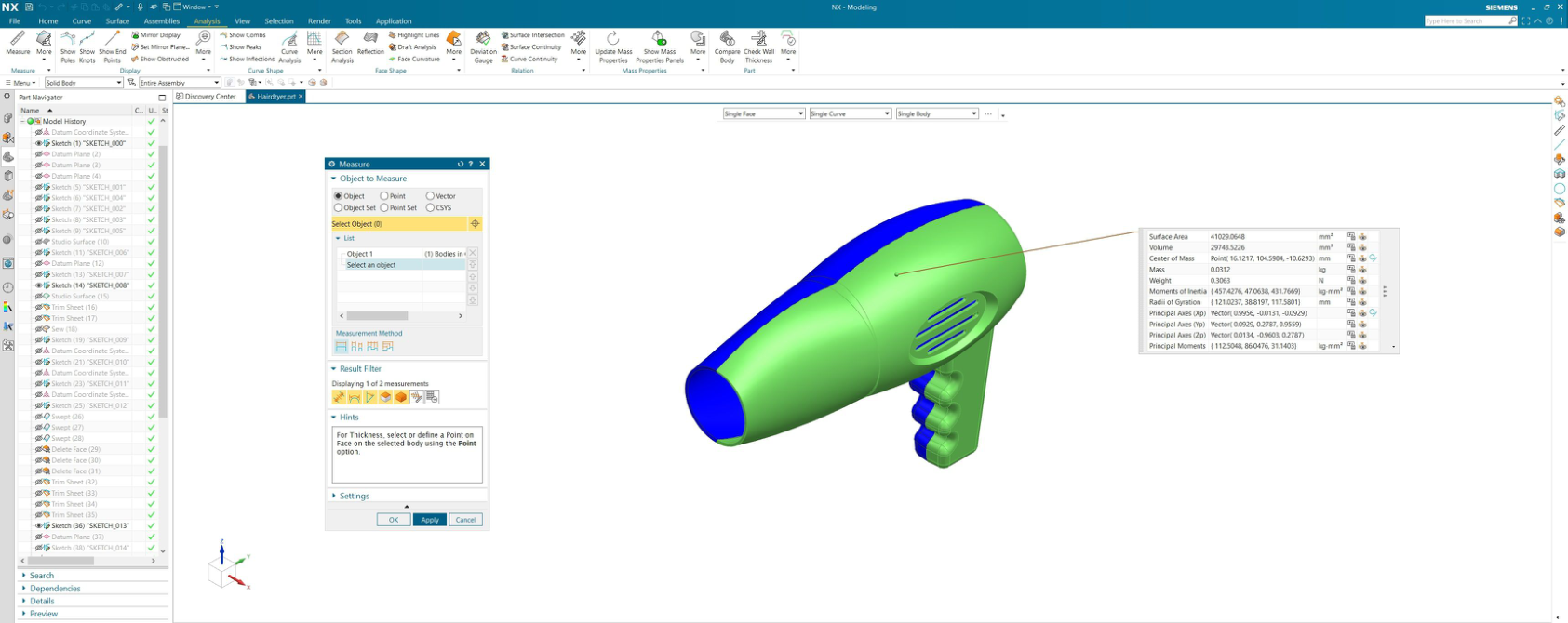The width and height of the screenshot is (1568, 623).
Task: Click Draft Analysis command
Action: pos(412,46)
